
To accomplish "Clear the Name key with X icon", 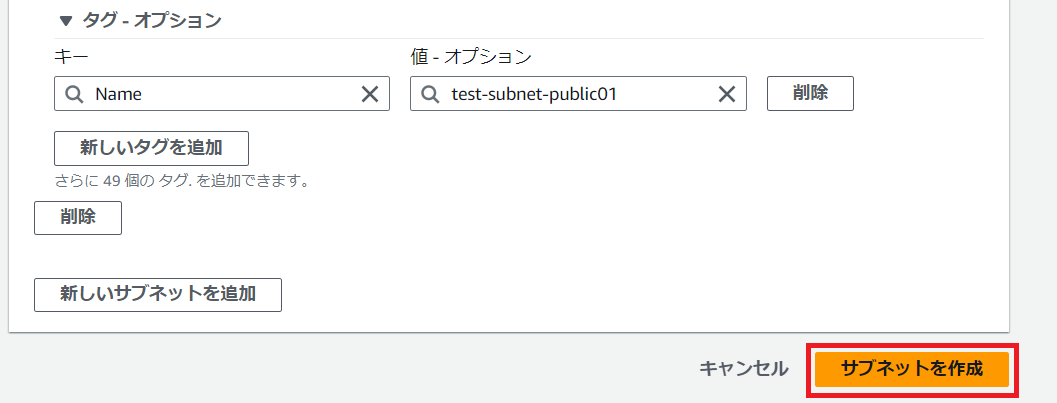I will click(x=369, y=94).
